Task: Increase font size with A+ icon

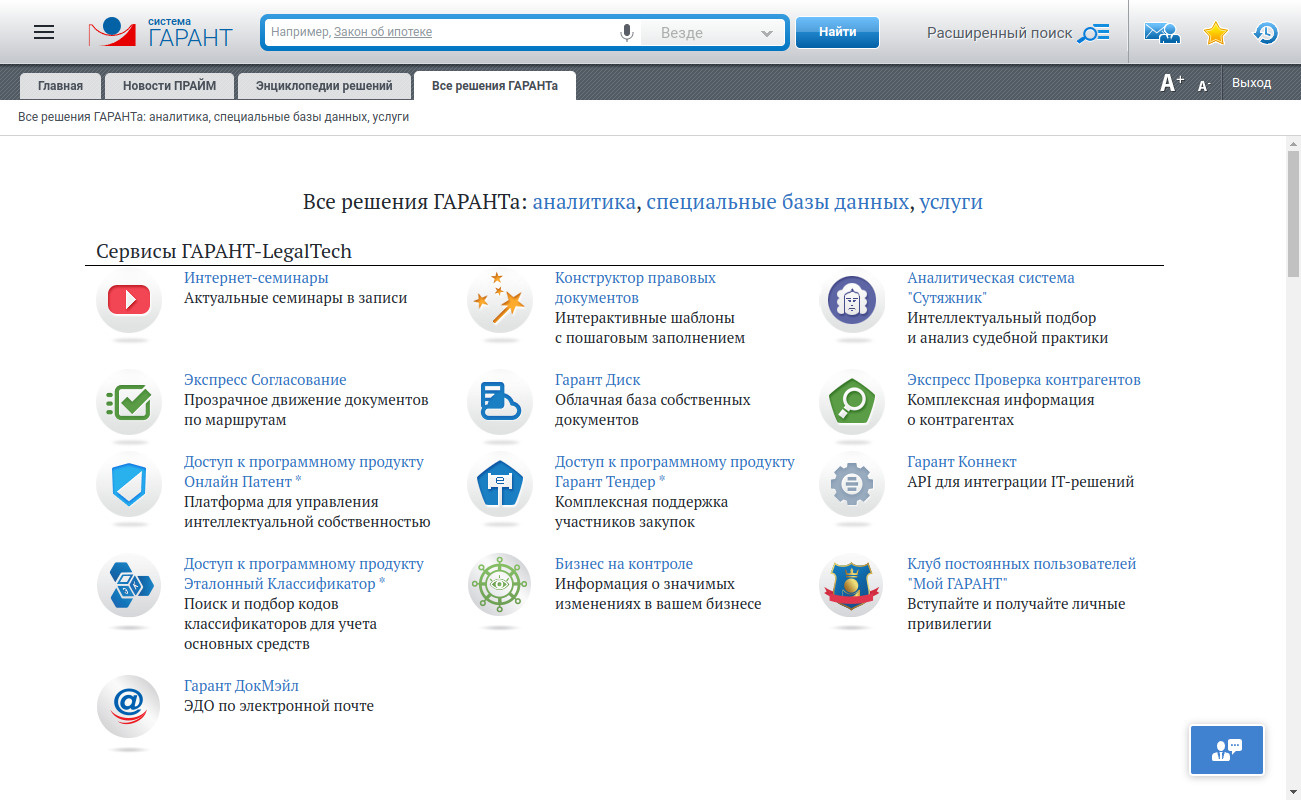Action: (1171, 84)
